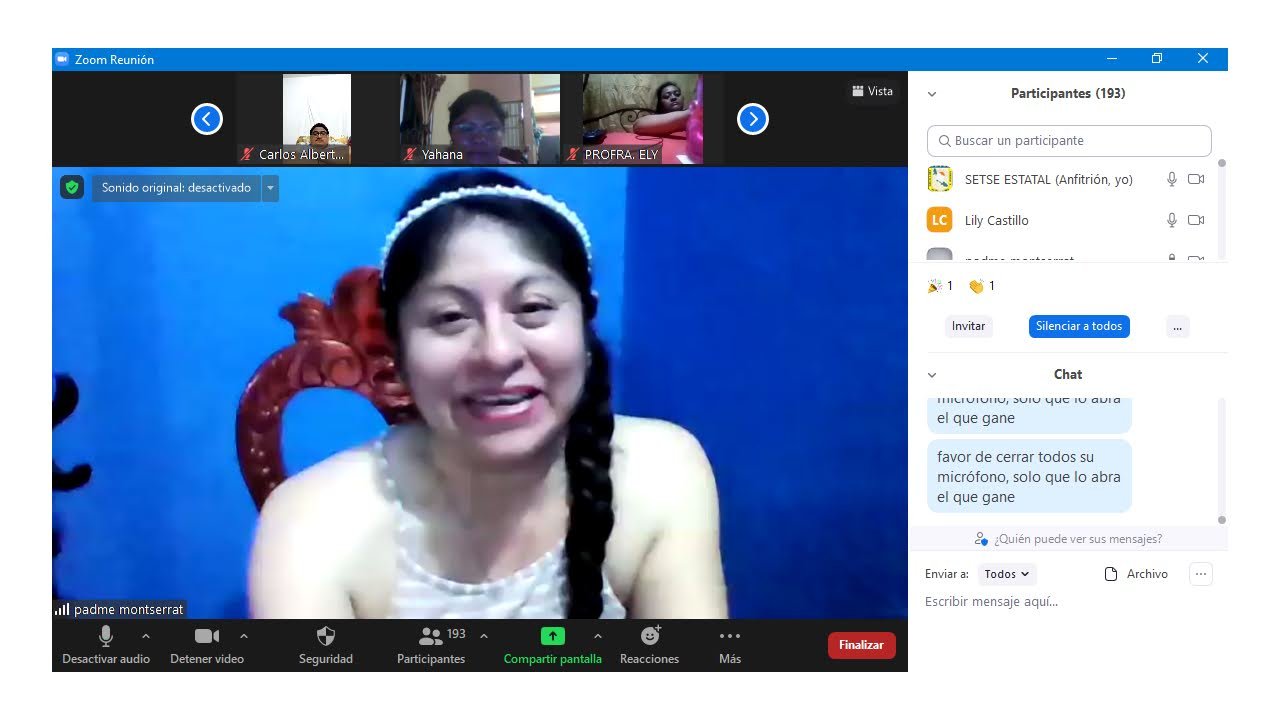Focus the Buscar un participante search field

[x=1069, y=141]
